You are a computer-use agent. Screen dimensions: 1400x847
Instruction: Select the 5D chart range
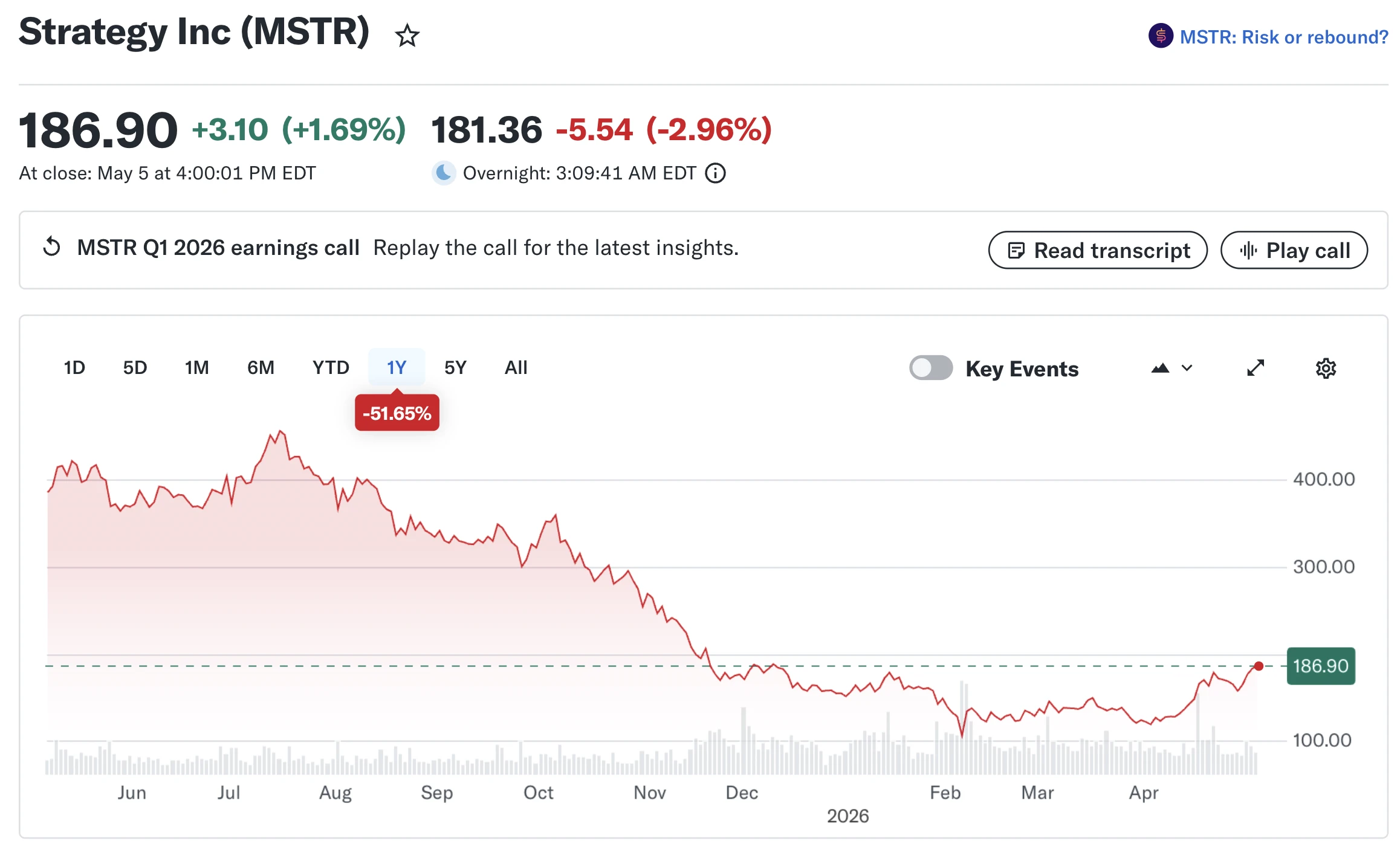pyautogui.click(x=135, y=367)
